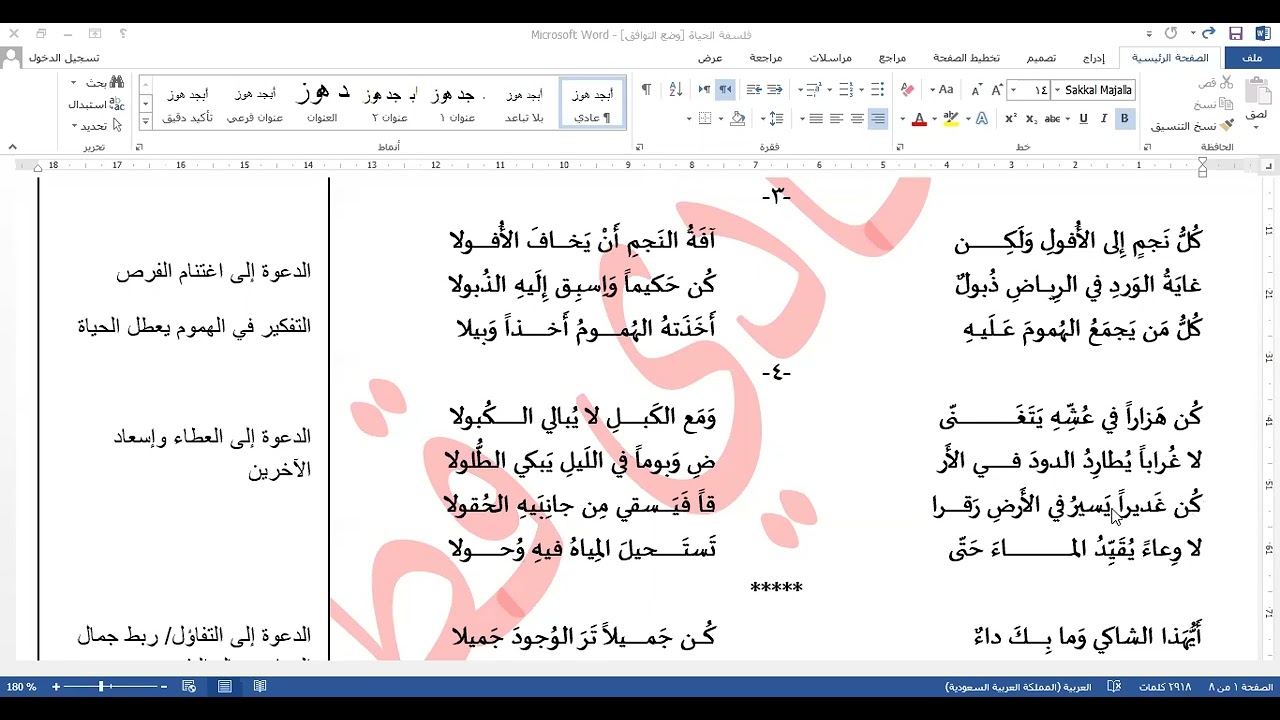Click the Cut (قص) scissors icon

tap(1228, 82)
